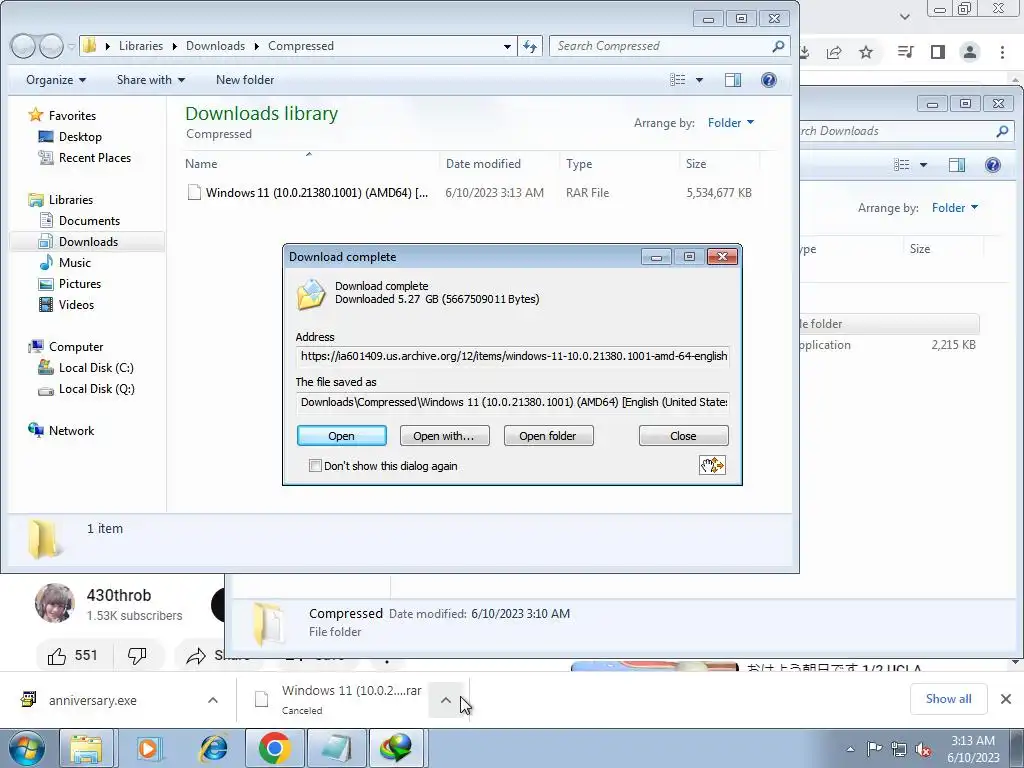Image resolution: width=1024 pixels, height=768 pixels.
Task: Expand options arrow for Windows 11 rar download
Action: click(x=445, y=700)
